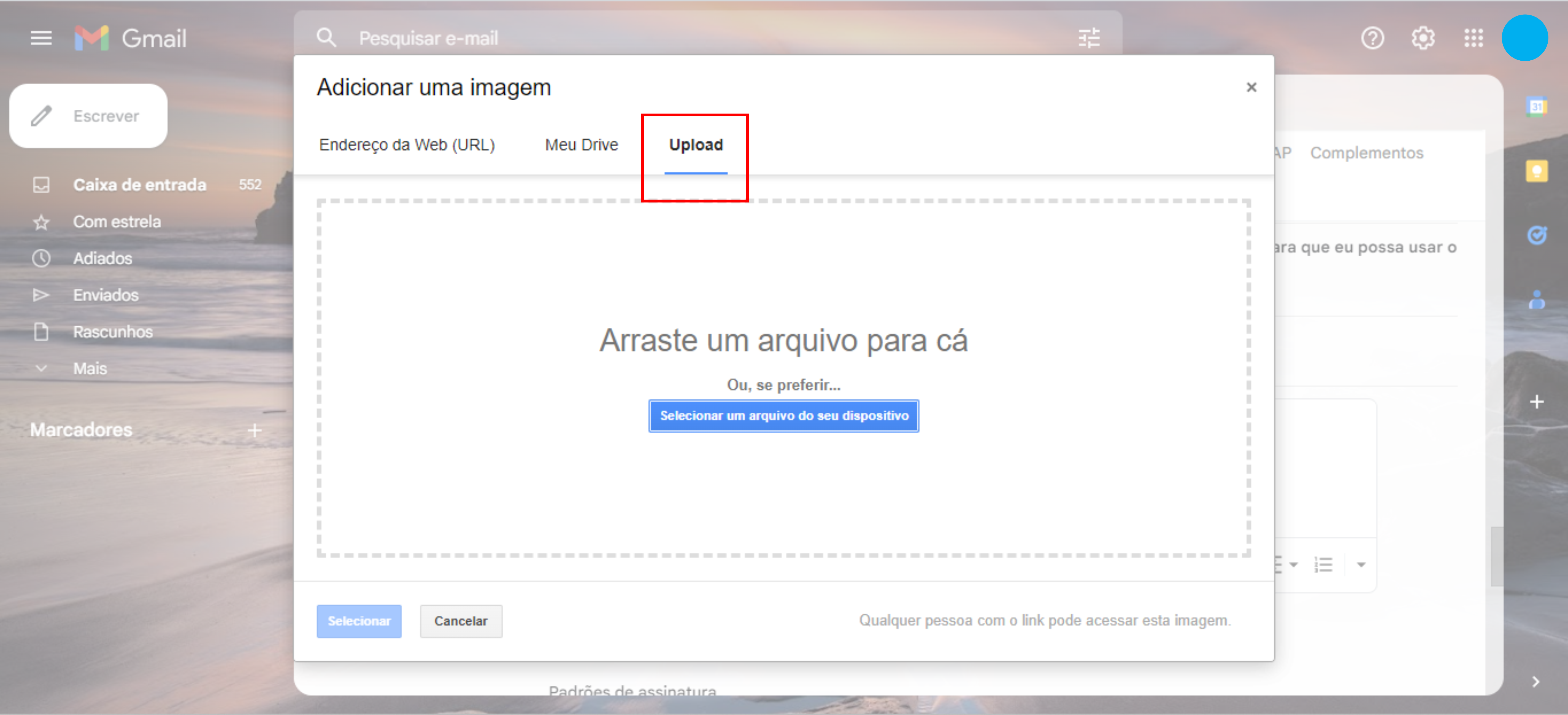
Task: Open numbered list formatting option
Action: (x=1323, y=565)
